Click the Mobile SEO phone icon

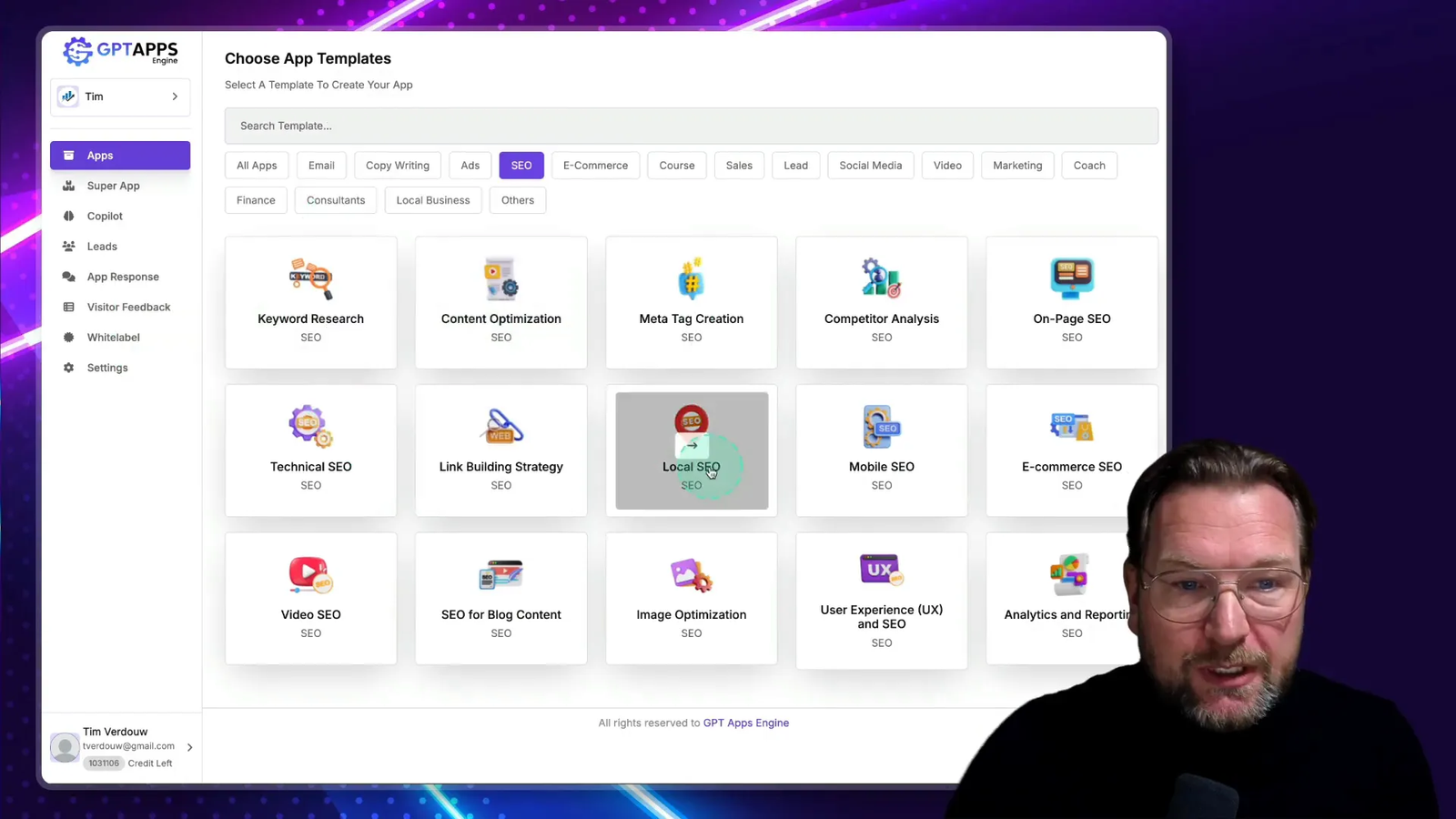click(x=881, y=426)
